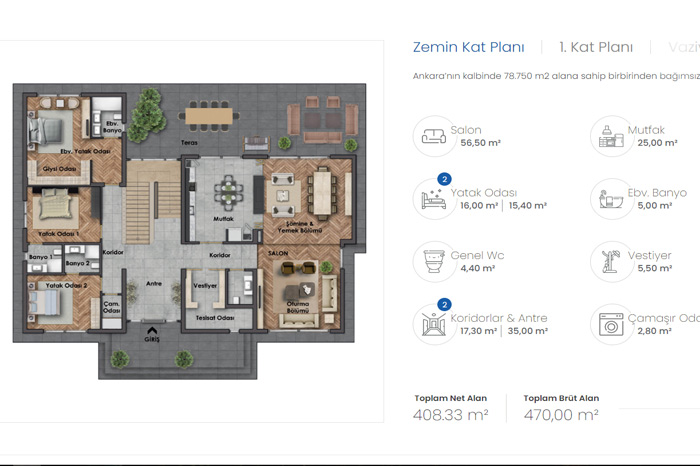Click the Vestiyer label in the room list
This screenshot has width=700, height=466.
click(650, 255)
